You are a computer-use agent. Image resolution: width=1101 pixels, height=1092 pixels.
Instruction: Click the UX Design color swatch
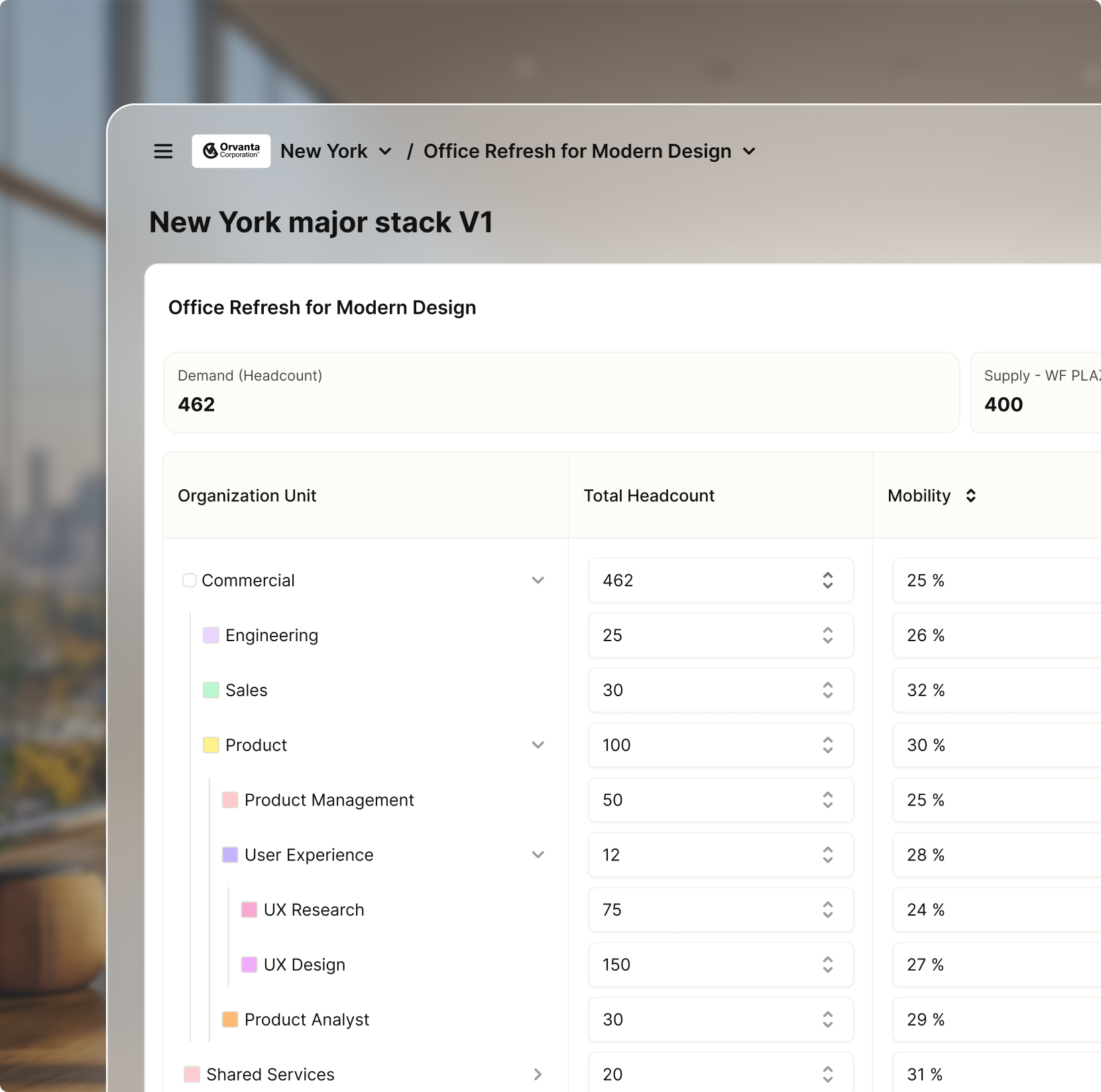tap(249, 965)
